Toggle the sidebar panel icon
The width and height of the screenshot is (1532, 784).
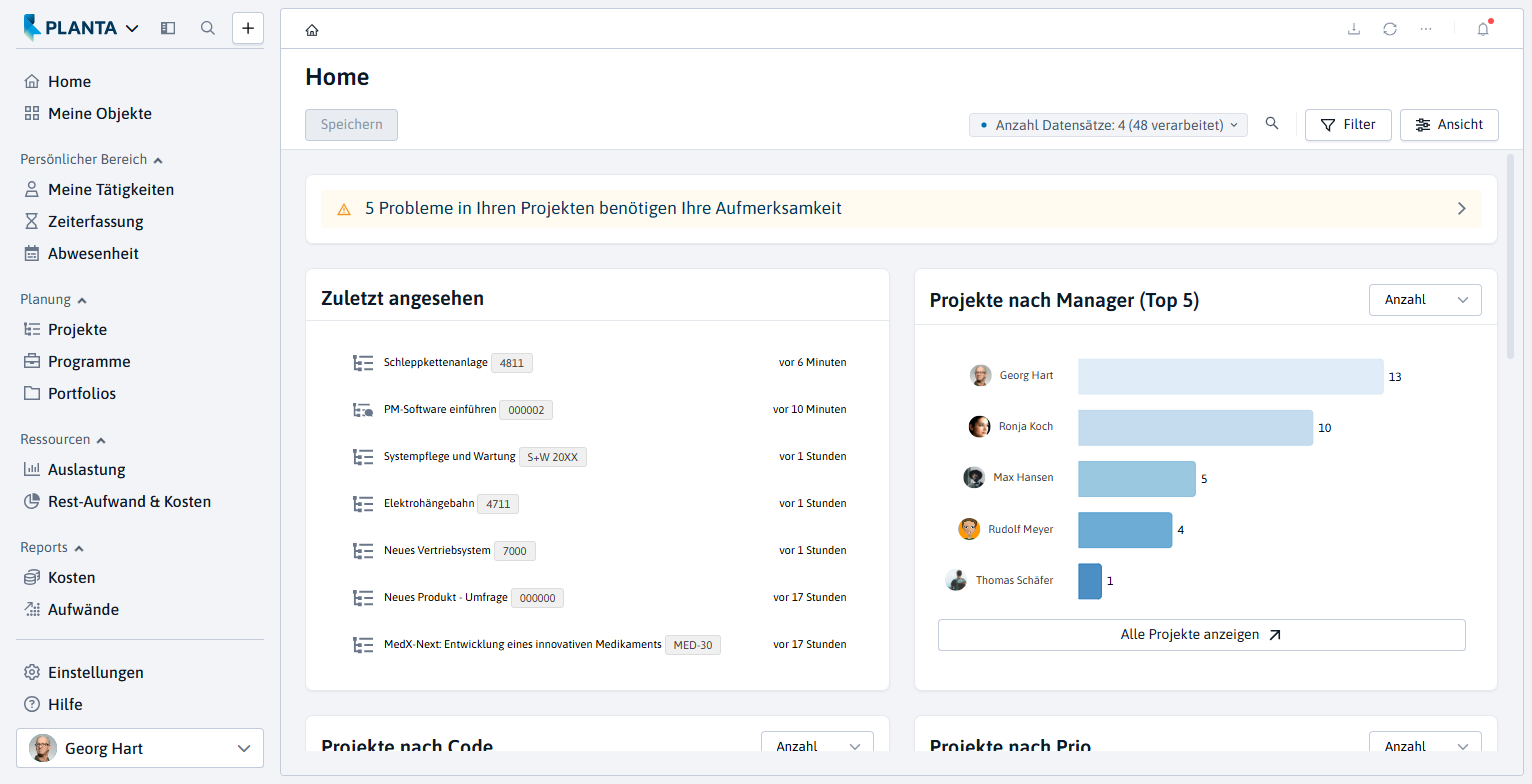168,28
